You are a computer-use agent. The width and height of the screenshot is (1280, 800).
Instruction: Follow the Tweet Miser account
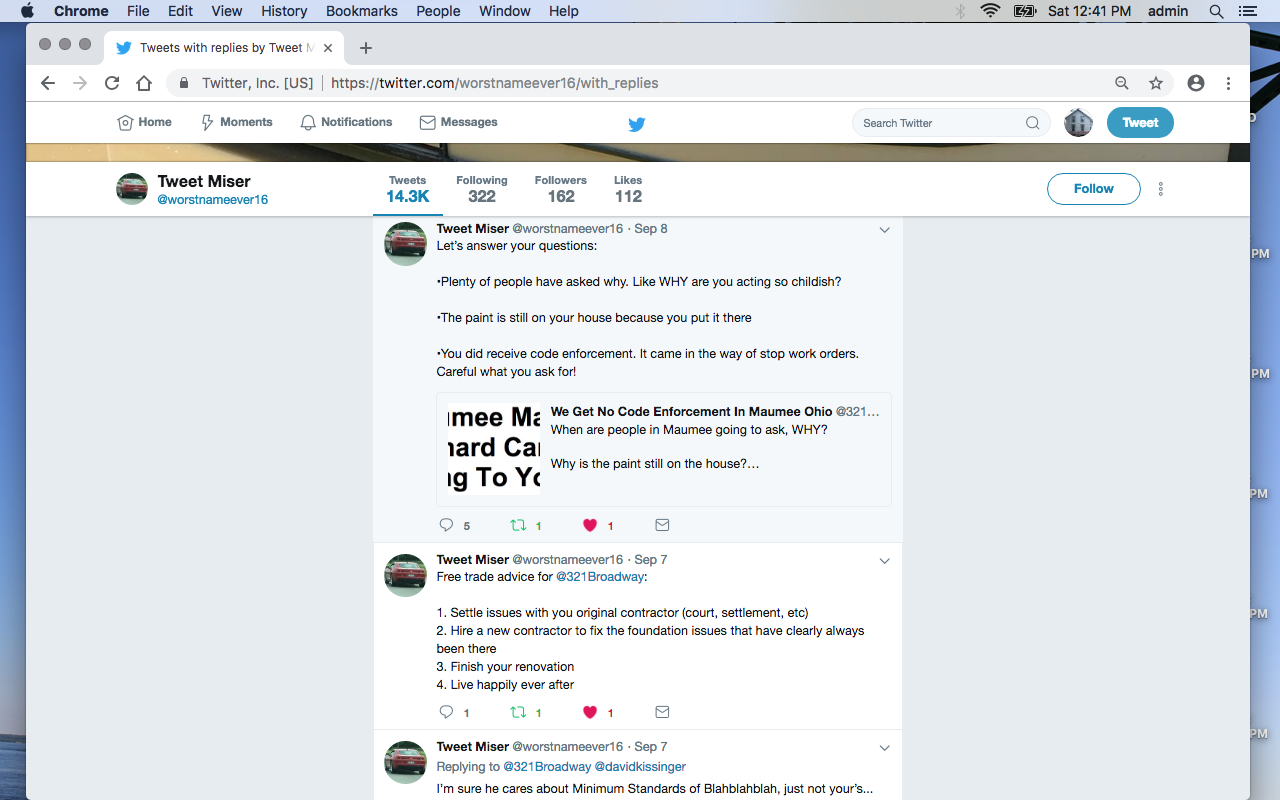coord(1093,189)
